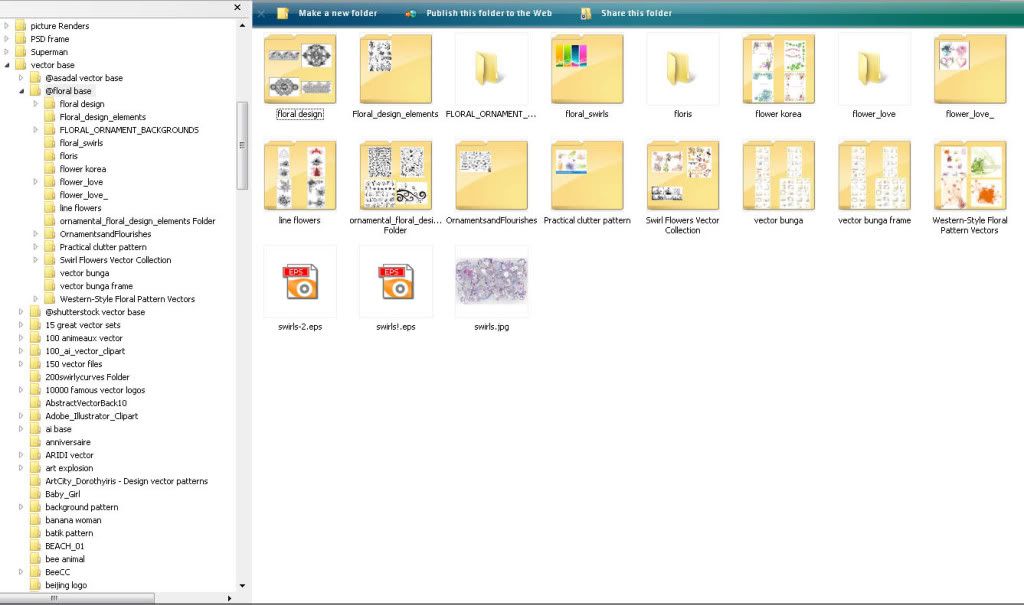The image size is (1024, 605).
Task: Select floris in folder tree
Action: 69,156
